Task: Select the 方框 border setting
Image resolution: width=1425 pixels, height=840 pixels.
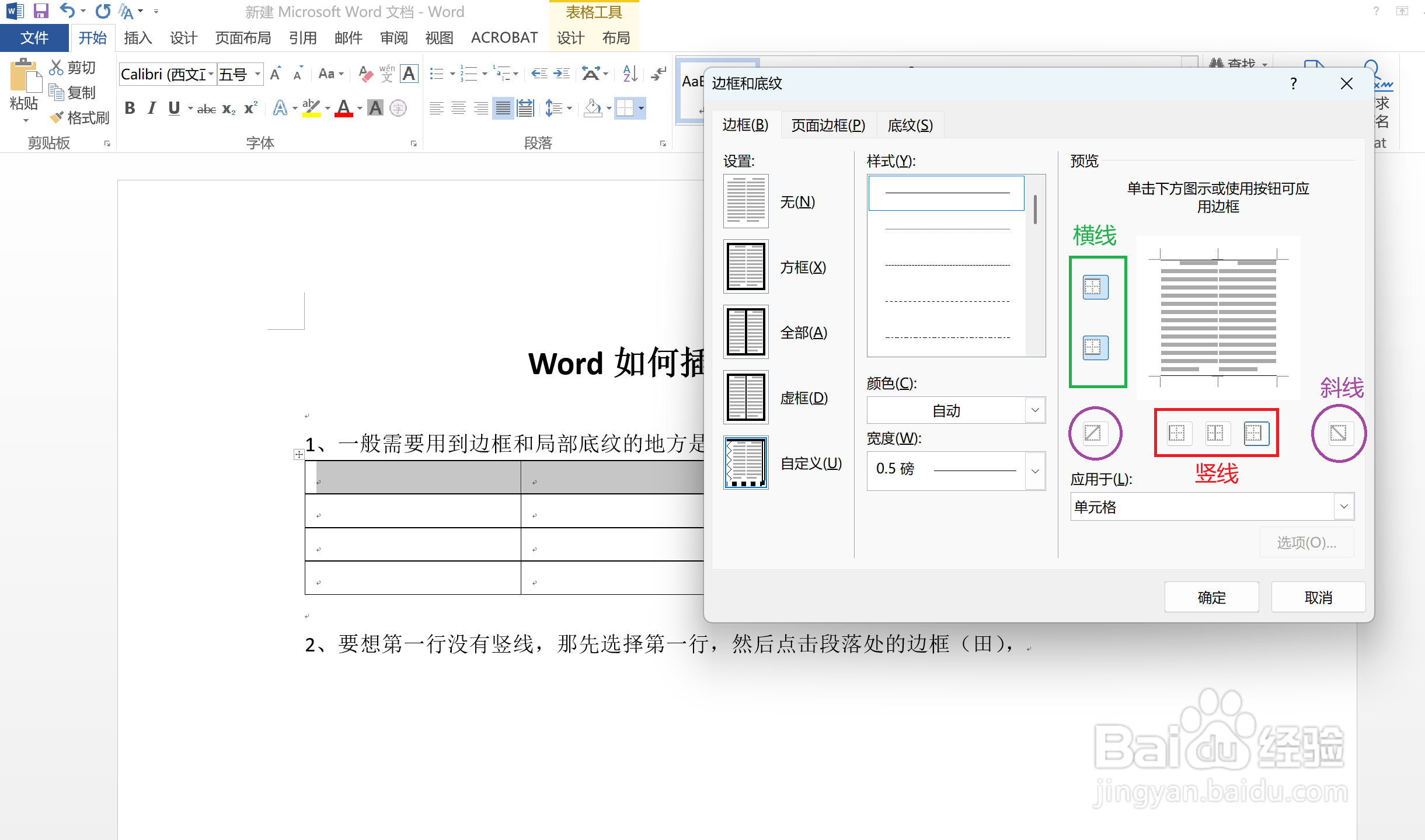Action: coord(746,267)
